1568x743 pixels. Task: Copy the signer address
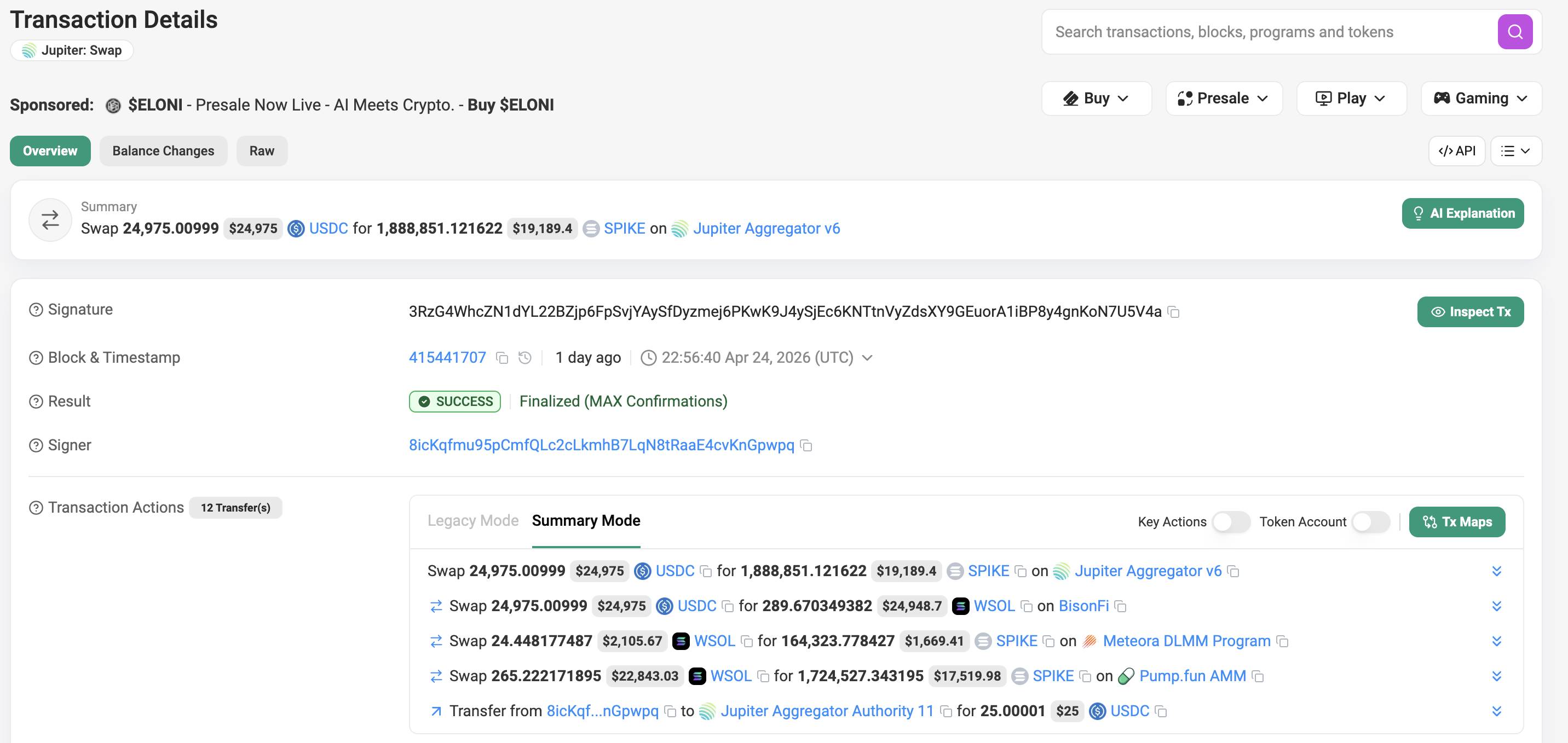806,445
